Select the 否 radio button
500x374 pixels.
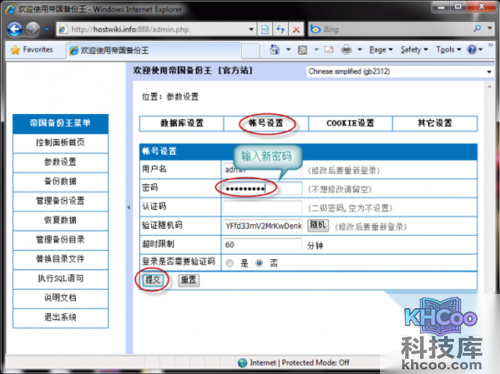coord(259,263)
